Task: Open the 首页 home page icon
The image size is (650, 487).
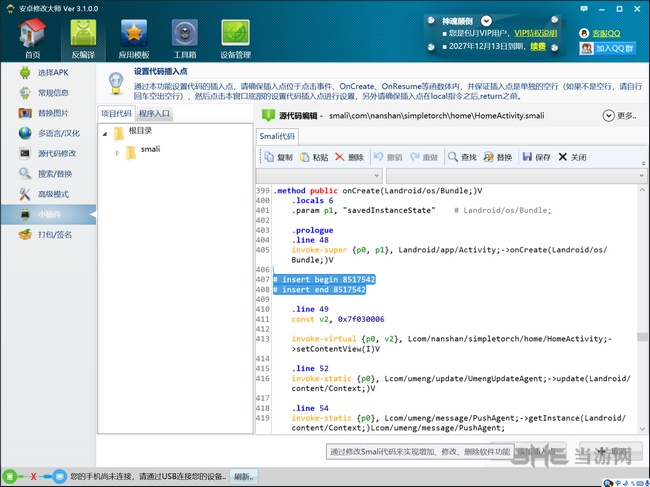Action: pos(32,39)
